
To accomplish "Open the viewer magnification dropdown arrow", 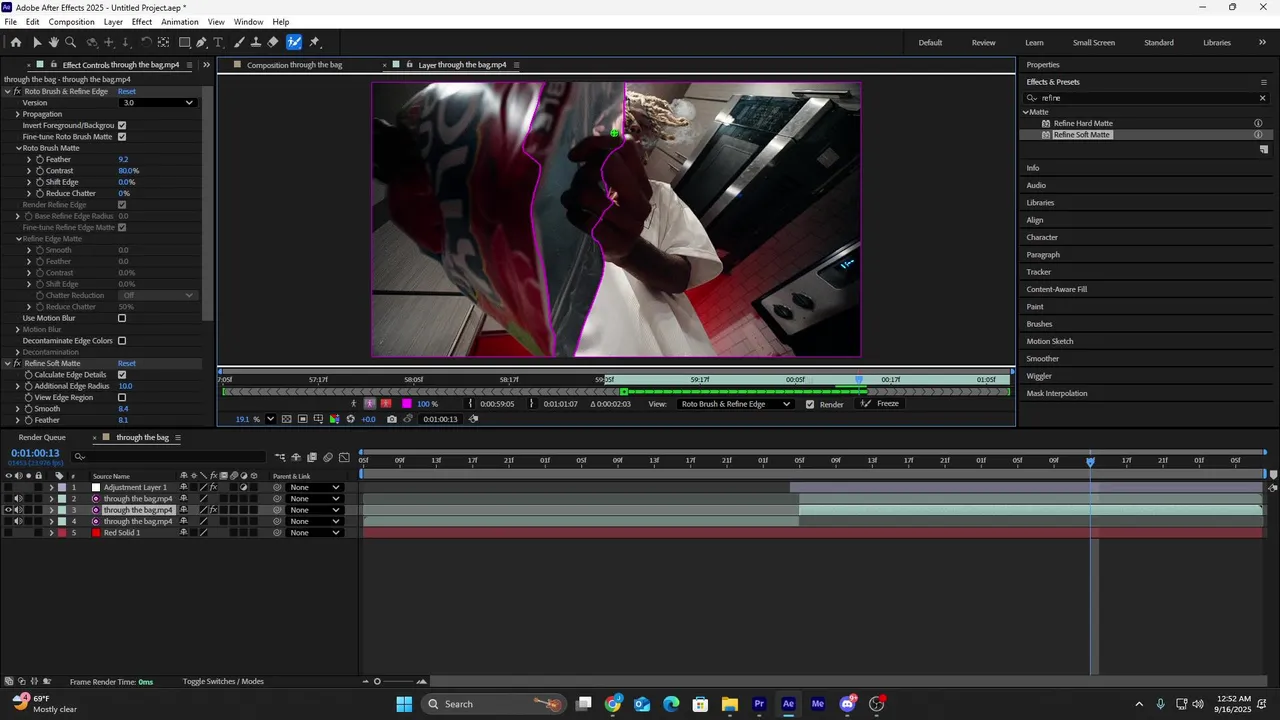I will [x=270, y=419].
